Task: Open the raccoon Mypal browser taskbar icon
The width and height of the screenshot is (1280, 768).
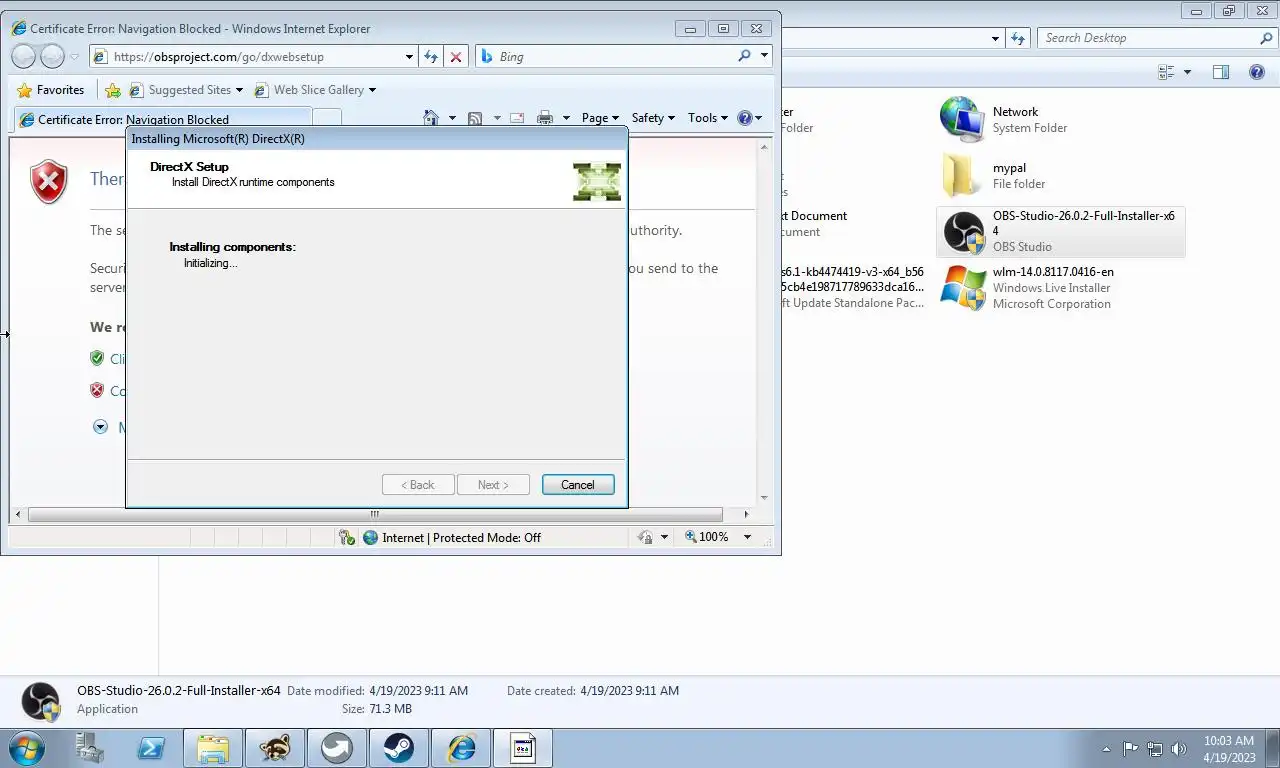Action: coord(275,748)
